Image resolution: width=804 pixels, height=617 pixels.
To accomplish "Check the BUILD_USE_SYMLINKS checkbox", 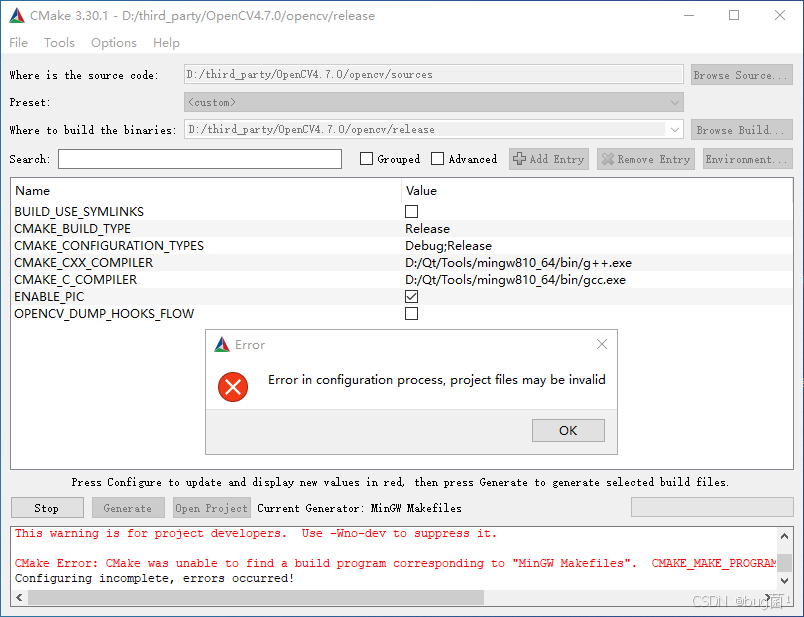I will click(x=411, y=211).
